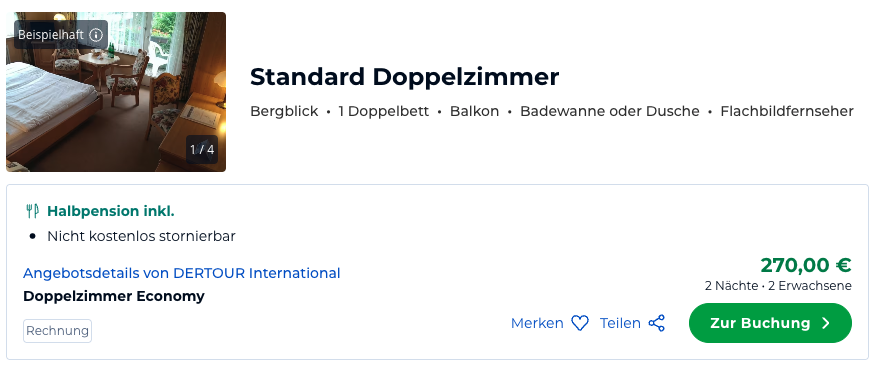Click the Bergblick feature text
The image size is (879, 367).
[284, 112]
